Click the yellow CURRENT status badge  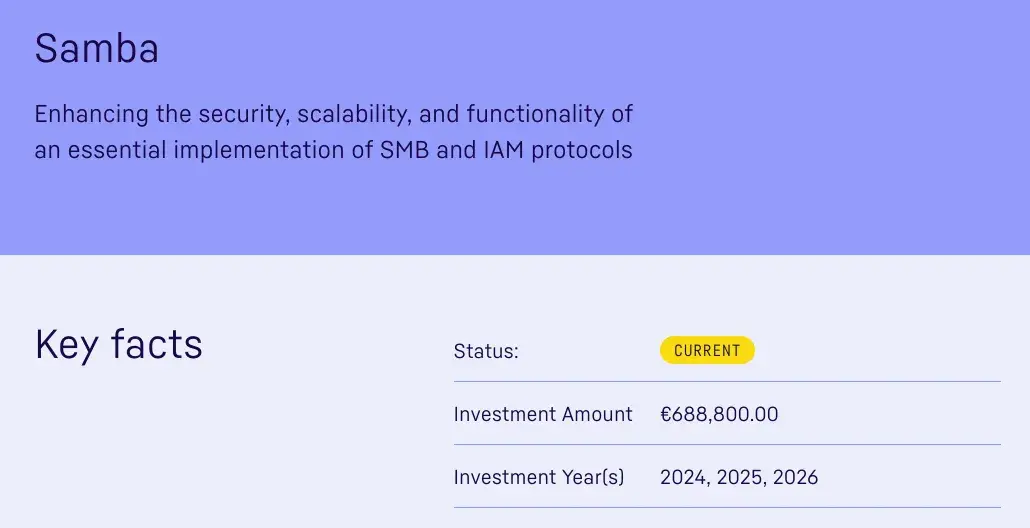click(x=707, y=351)
